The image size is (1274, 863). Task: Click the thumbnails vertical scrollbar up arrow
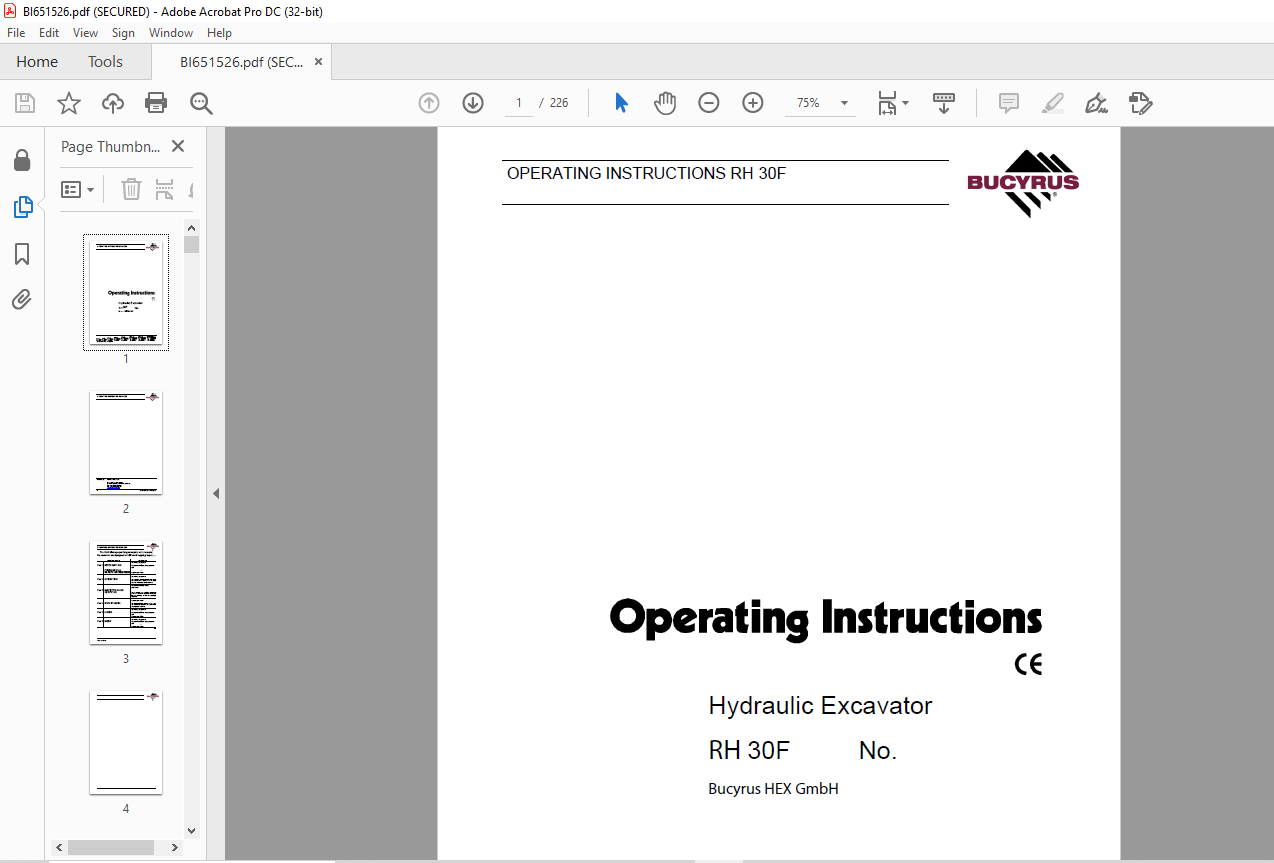coord(192,227)
